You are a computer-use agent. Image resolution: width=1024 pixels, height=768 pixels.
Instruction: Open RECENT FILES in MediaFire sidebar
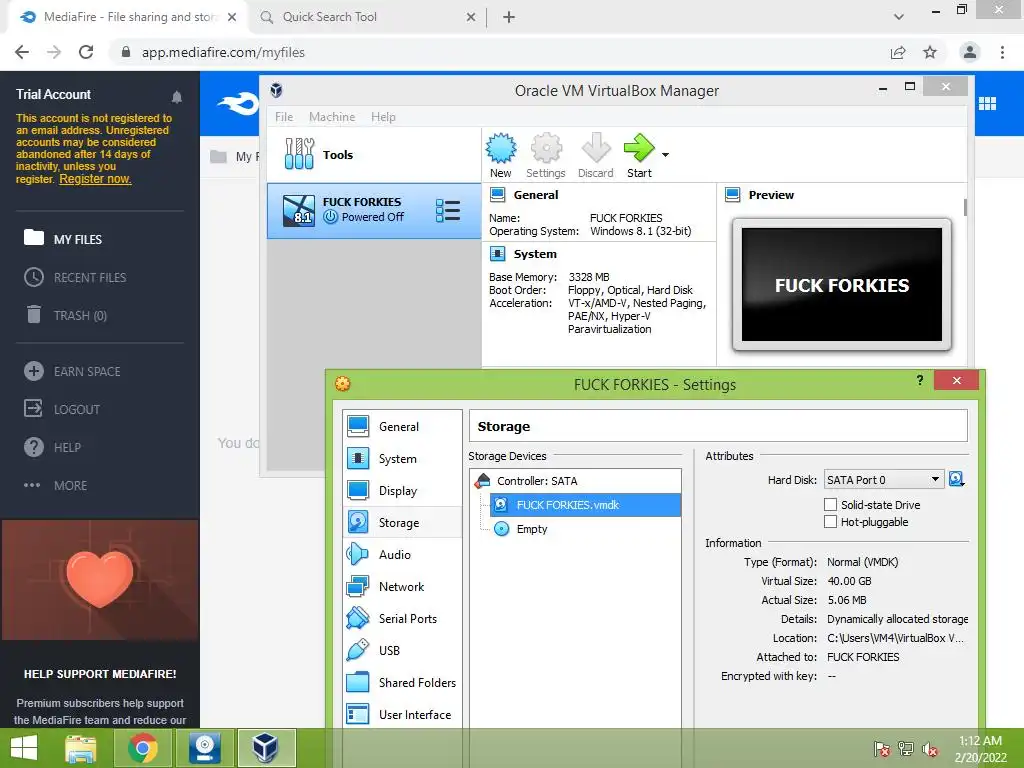[x=75, y=278]
